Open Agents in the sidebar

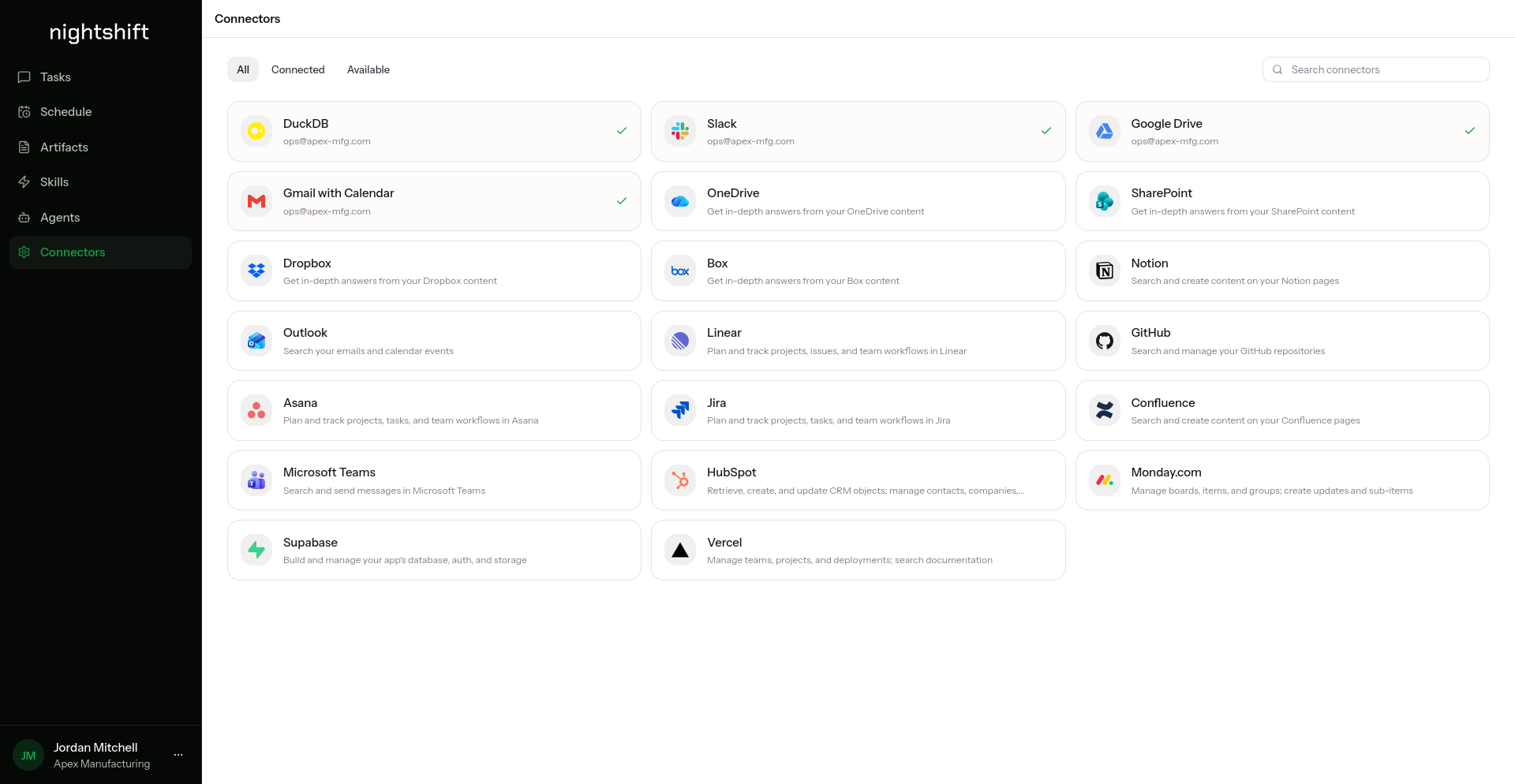tap(100, 218)
